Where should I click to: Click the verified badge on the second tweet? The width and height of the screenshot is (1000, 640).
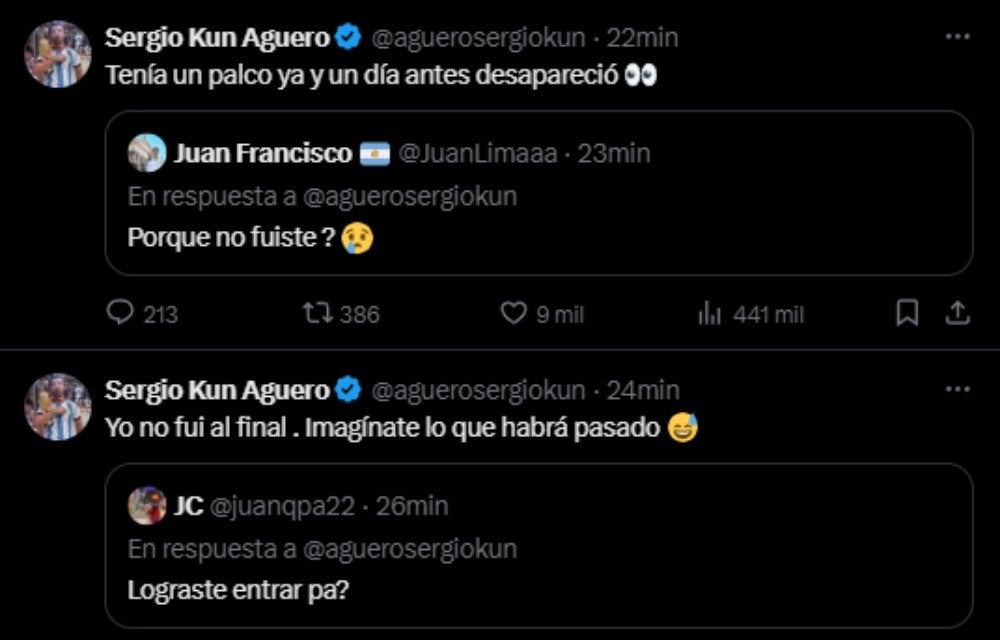349,390
